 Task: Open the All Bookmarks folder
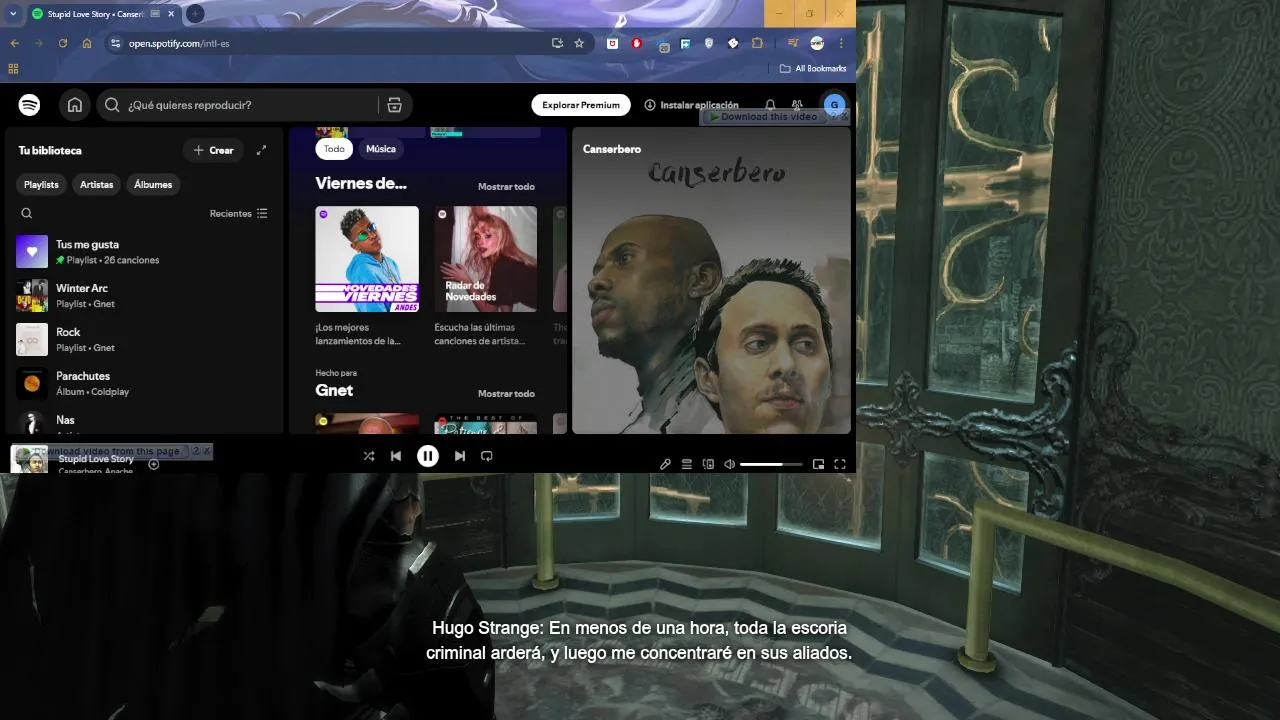813,69
